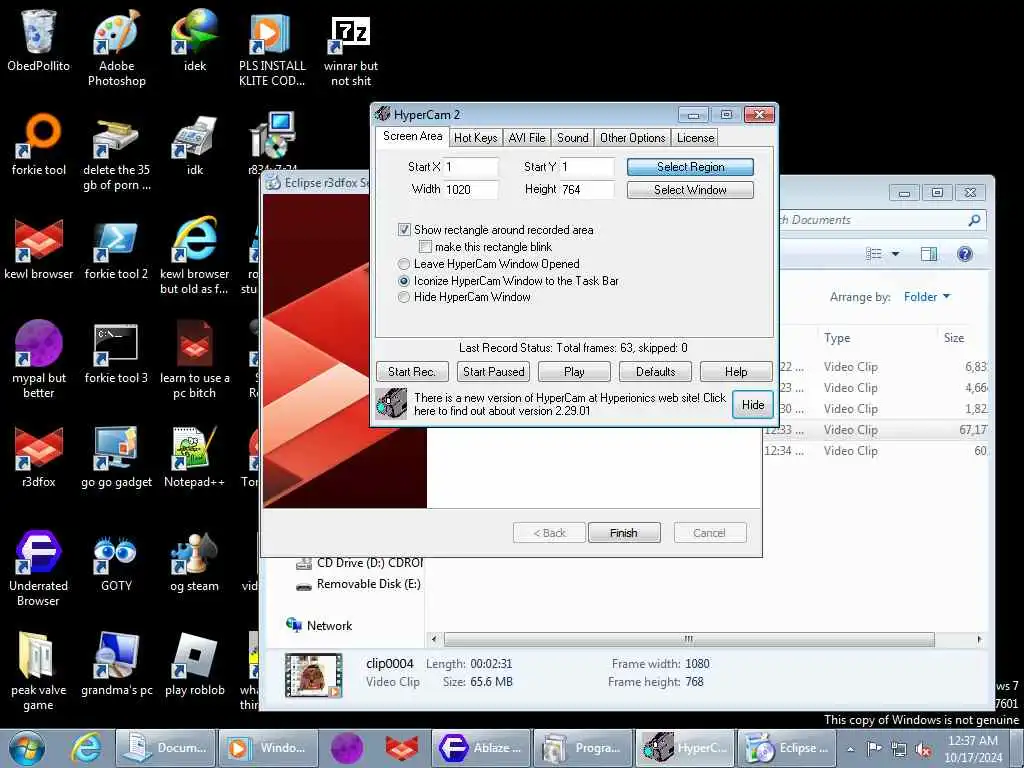1024x768 pixels.
Task: Select the Underrated Browser desktop icon
Action: pos(39,568)
